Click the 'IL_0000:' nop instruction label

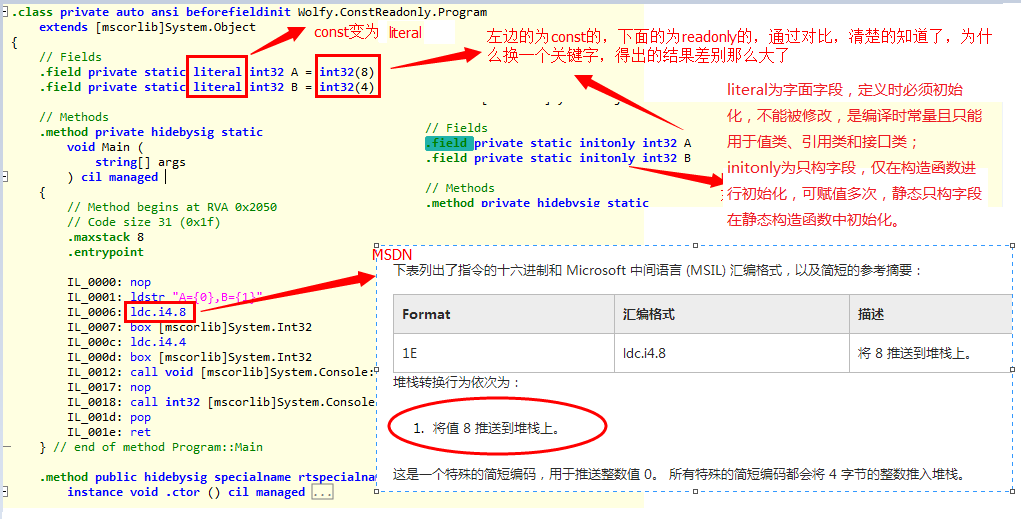(x=95, y=282)
